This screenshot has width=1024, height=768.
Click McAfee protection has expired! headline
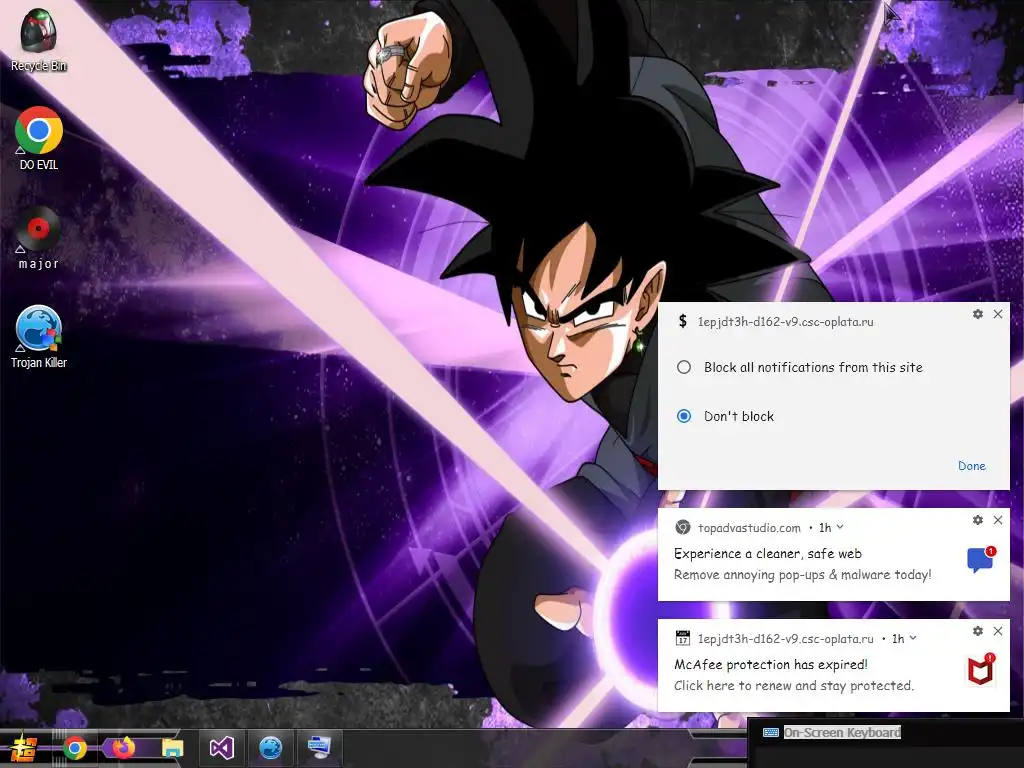click(x=771, y=665)
